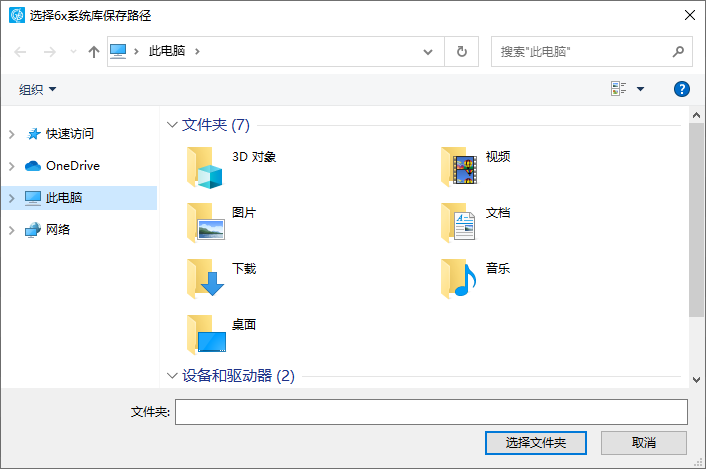Viewport: 706px width, 469px height.
Task: Click the 文件夹 (7) group header text
Action: [216, 125]
